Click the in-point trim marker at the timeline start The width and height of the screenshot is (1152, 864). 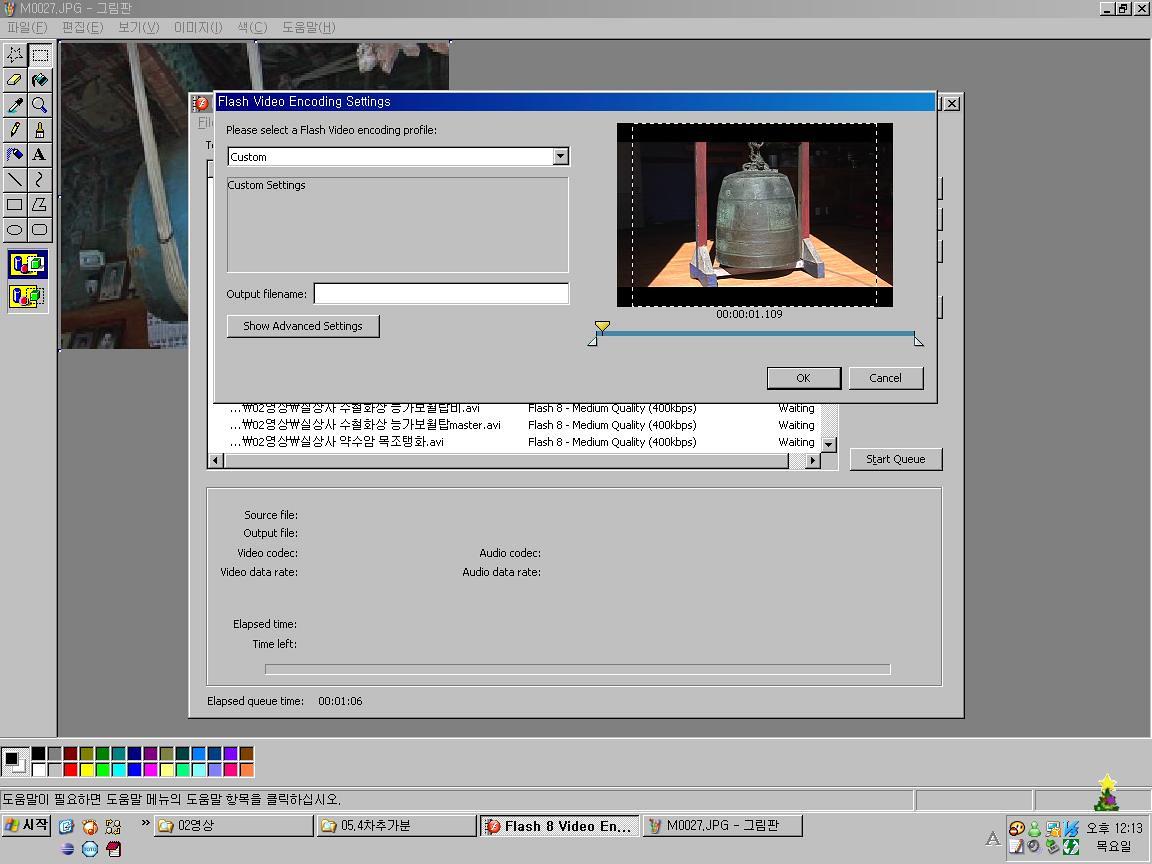point(593,340)
